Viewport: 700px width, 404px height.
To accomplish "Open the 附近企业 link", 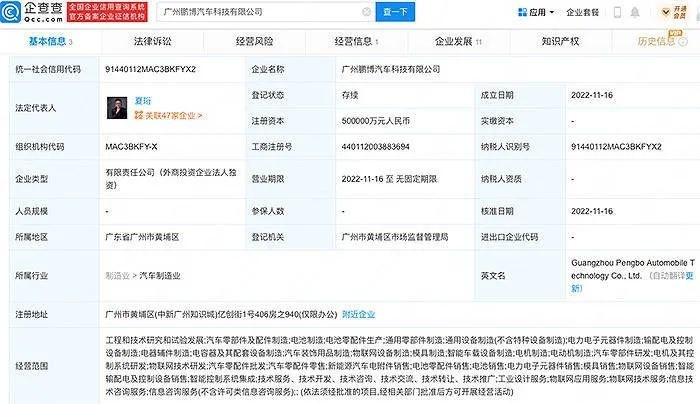I will pyautogui.click(x=358, y=314).
